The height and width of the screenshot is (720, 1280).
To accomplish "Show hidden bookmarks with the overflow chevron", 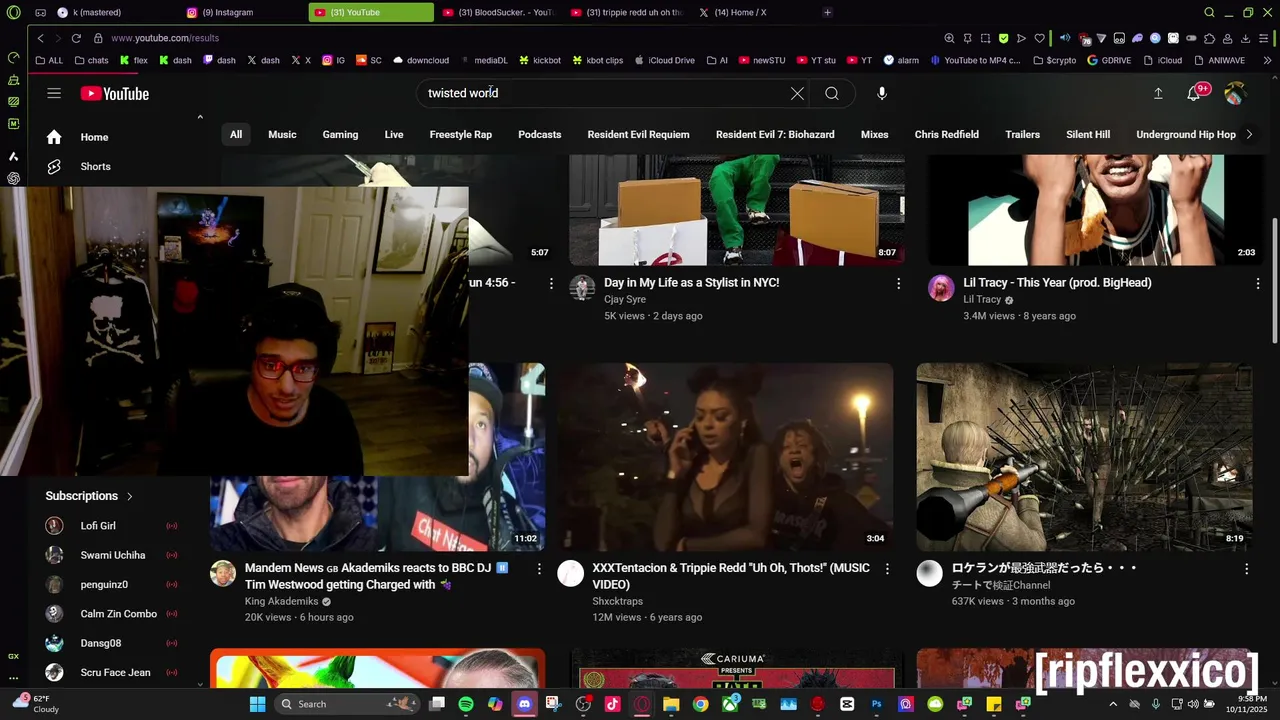I will 1267,60.
